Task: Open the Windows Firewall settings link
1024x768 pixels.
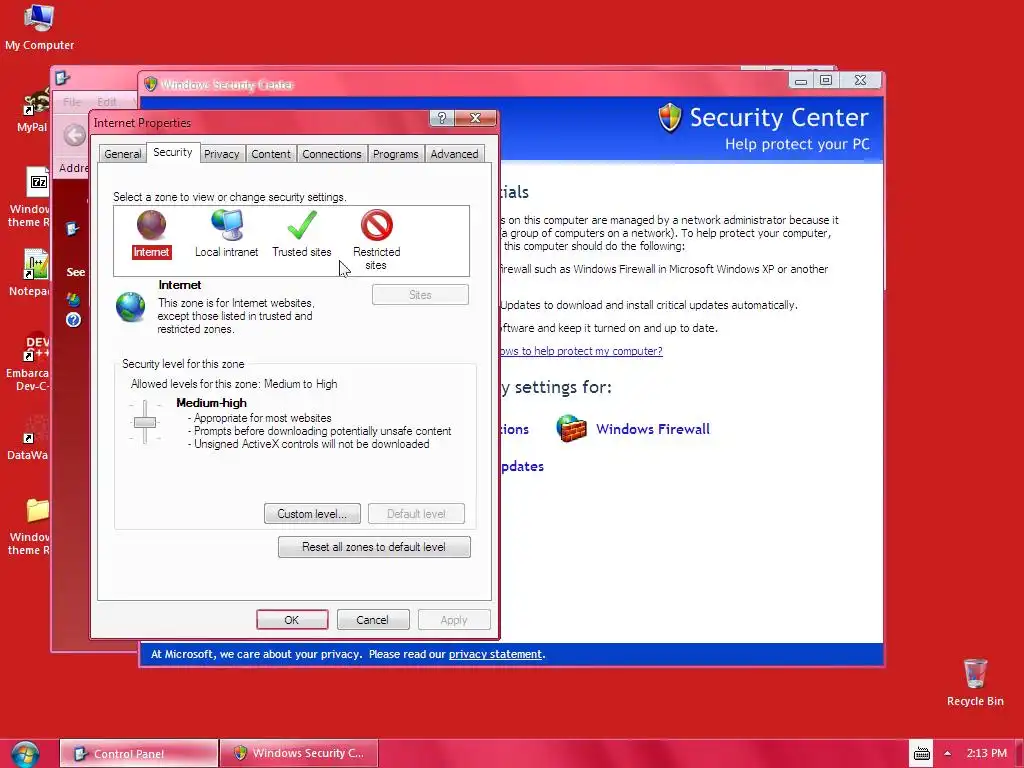Action: coord(652,429)
